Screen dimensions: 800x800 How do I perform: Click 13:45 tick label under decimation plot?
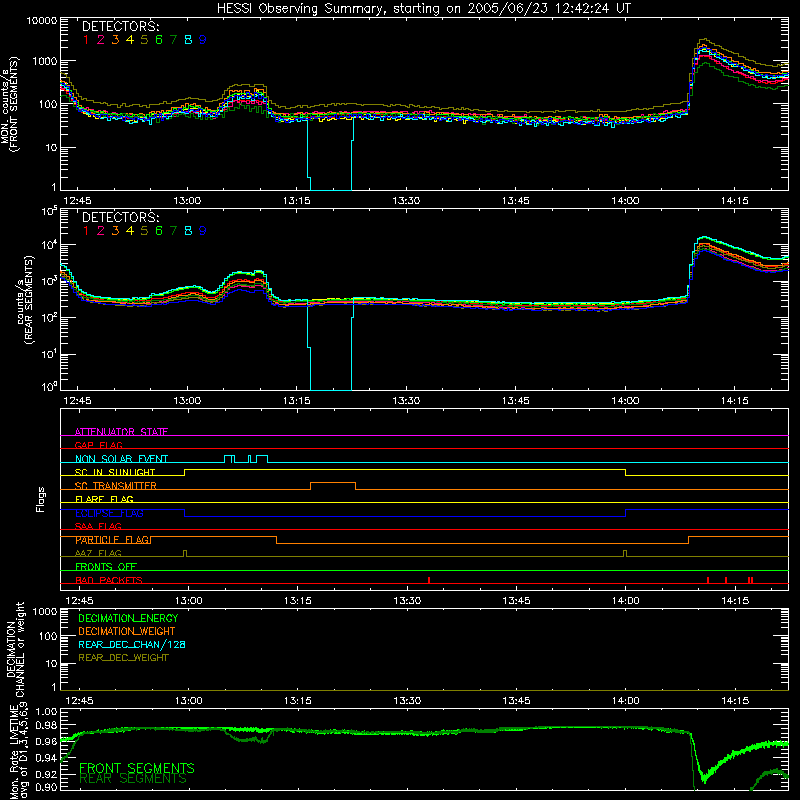click(x=516, y=701)
